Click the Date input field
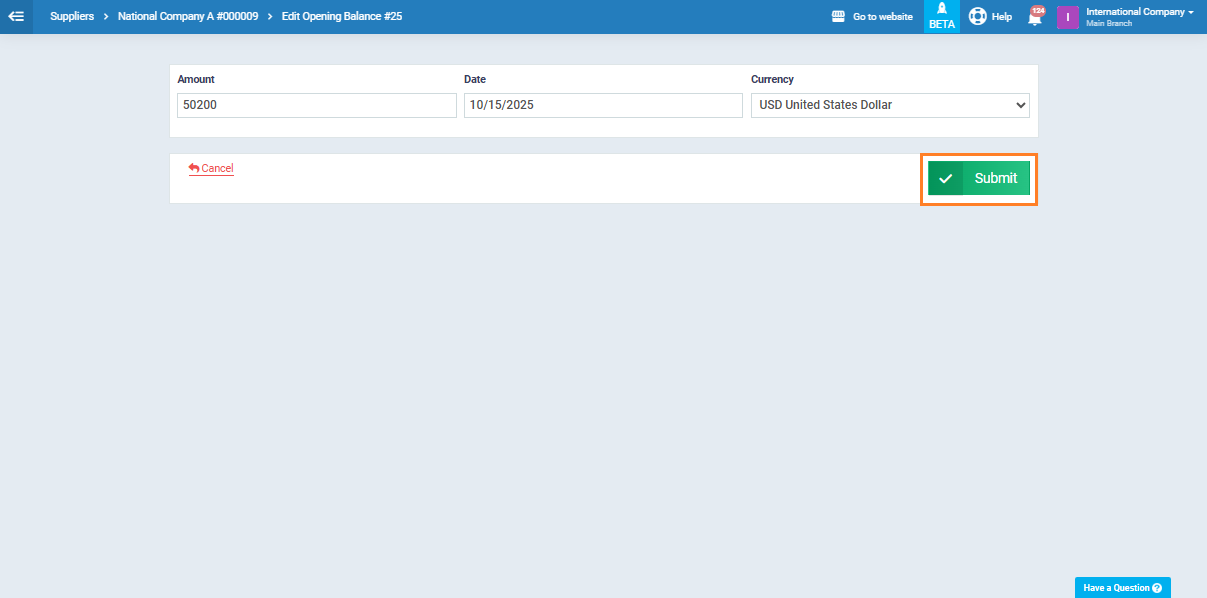 click(x=602, y=105)
